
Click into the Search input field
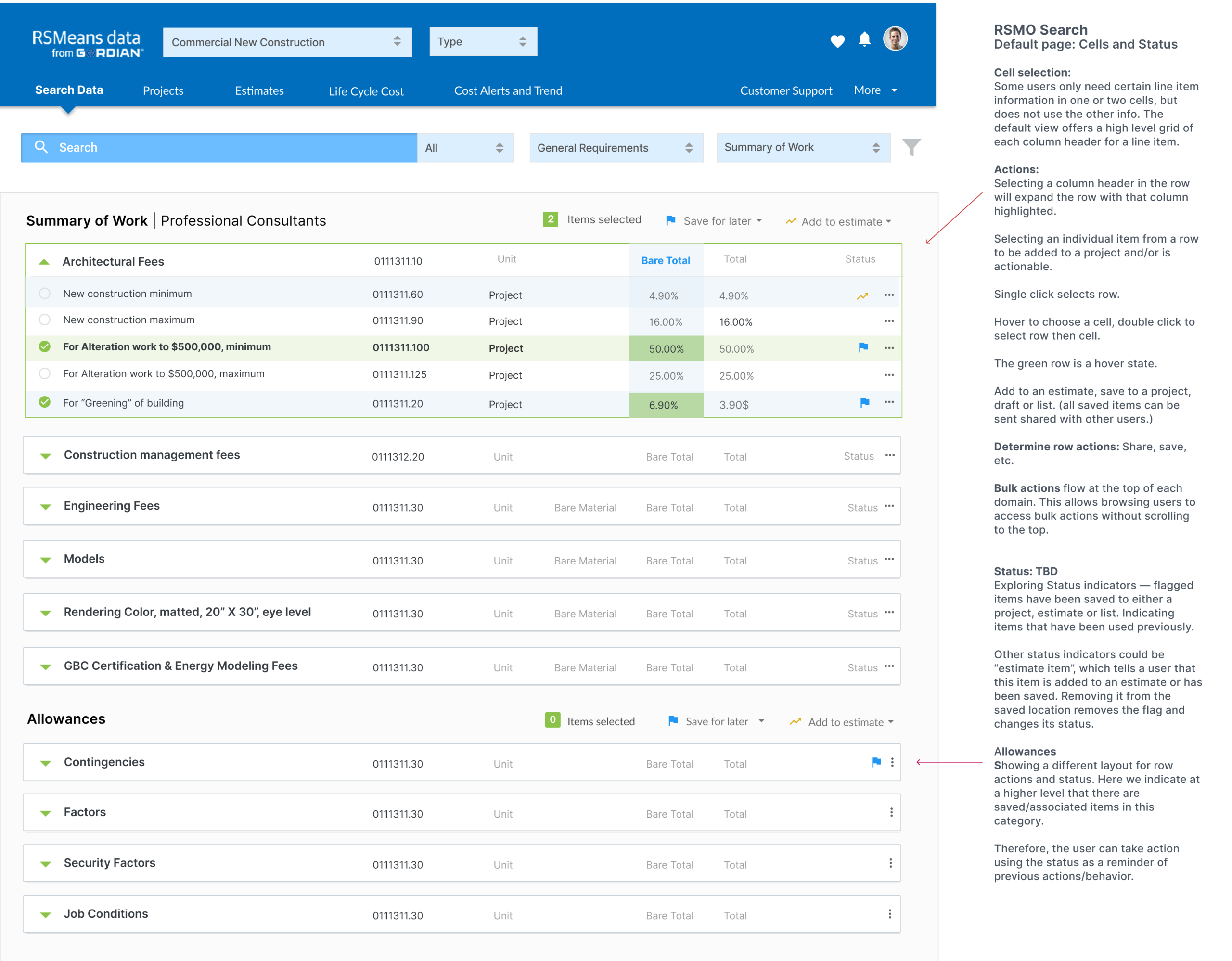point(226,148)
